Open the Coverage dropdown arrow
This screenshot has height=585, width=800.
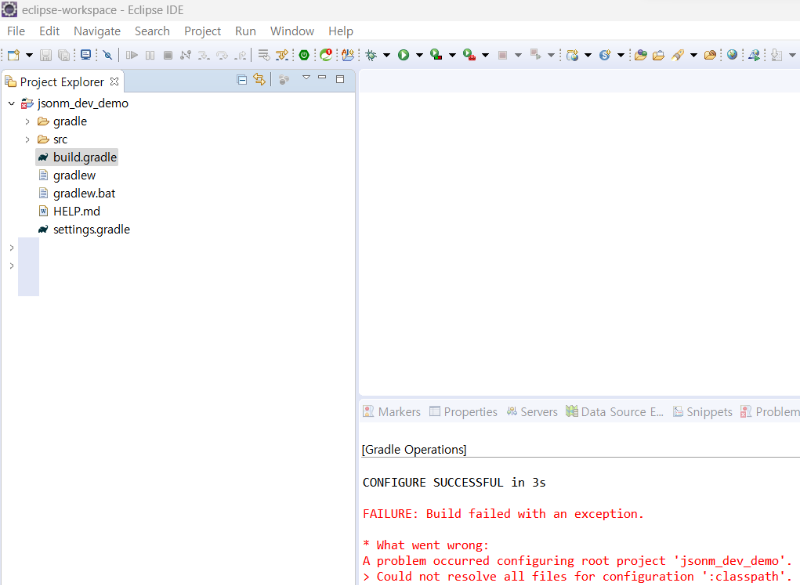452,55
